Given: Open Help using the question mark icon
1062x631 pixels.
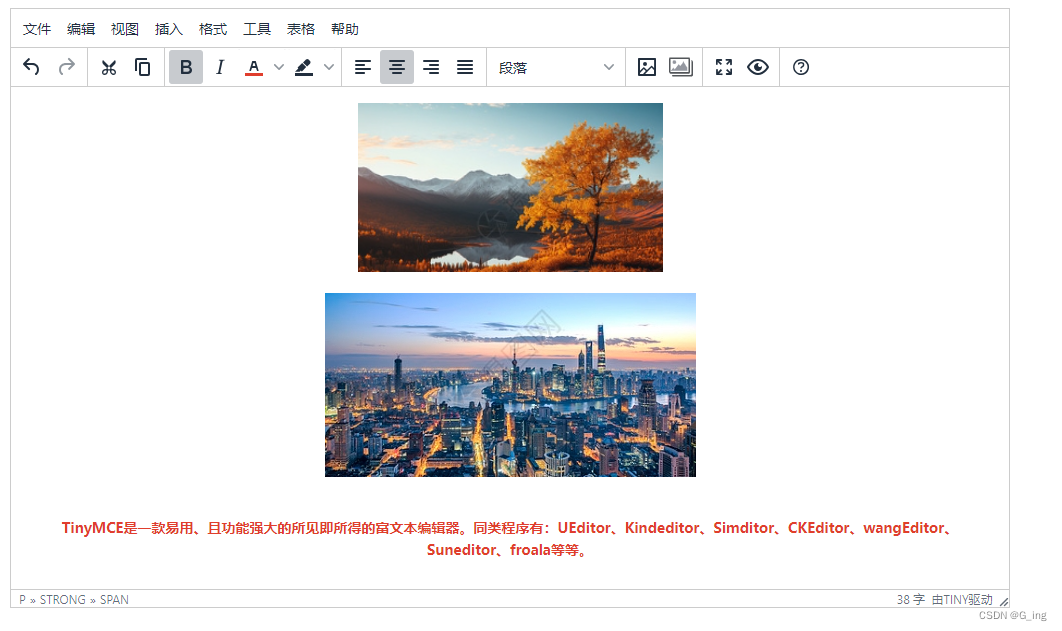Looking at the screenshot, I should coord(800,67).
